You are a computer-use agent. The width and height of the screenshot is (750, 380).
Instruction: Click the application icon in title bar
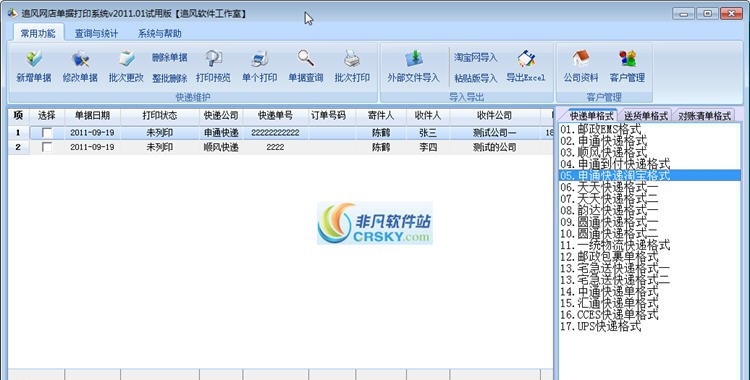pos(12,13)
